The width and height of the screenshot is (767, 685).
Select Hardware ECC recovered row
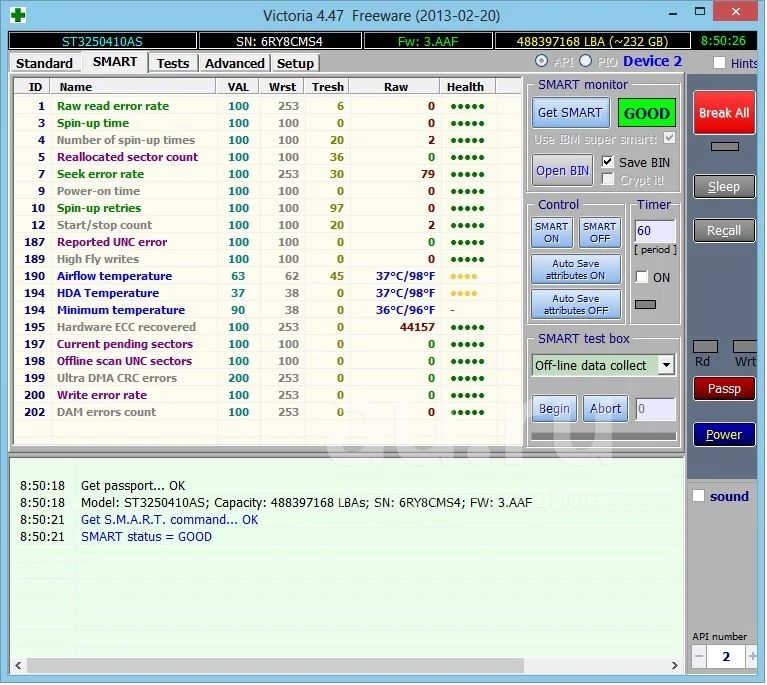(x=267, y=327)
